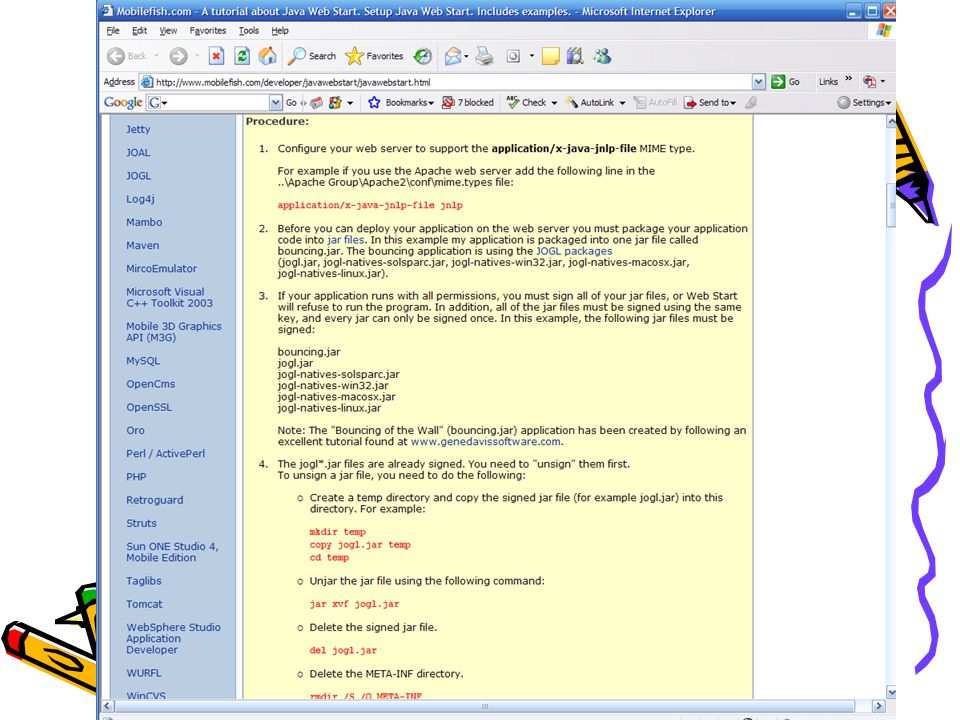Viewport: 960px width, 720px height.
Task: Click the Forward arrow button
Action: (x=178, y=56)
